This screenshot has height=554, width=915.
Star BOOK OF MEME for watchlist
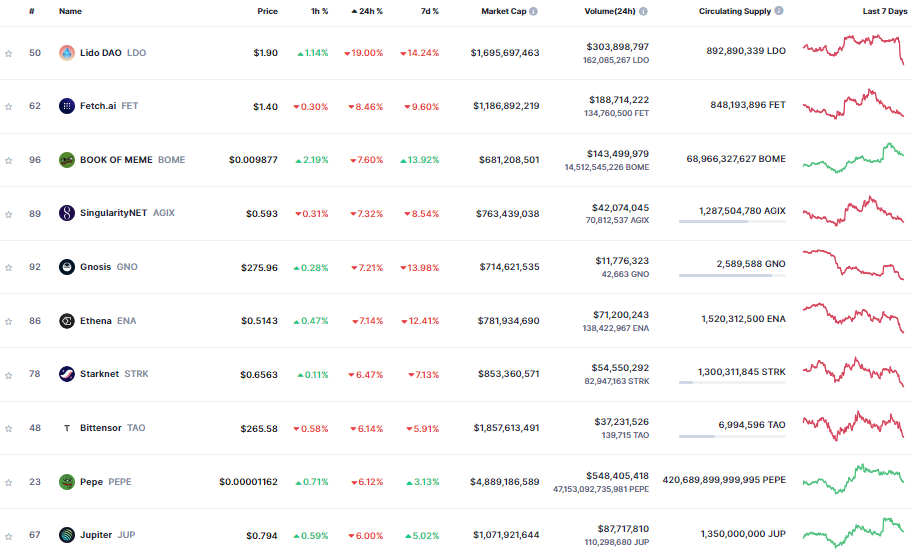point(9,161)
